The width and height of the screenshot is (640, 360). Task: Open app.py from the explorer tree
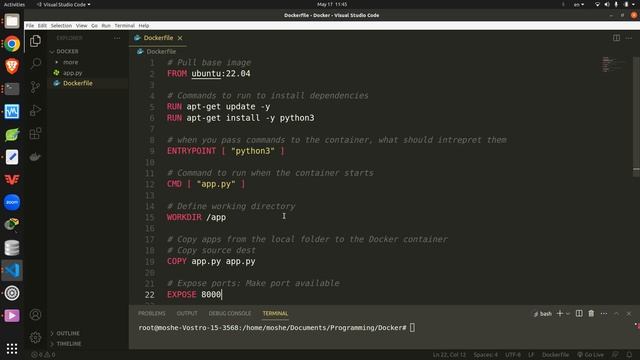coord(73,73)
